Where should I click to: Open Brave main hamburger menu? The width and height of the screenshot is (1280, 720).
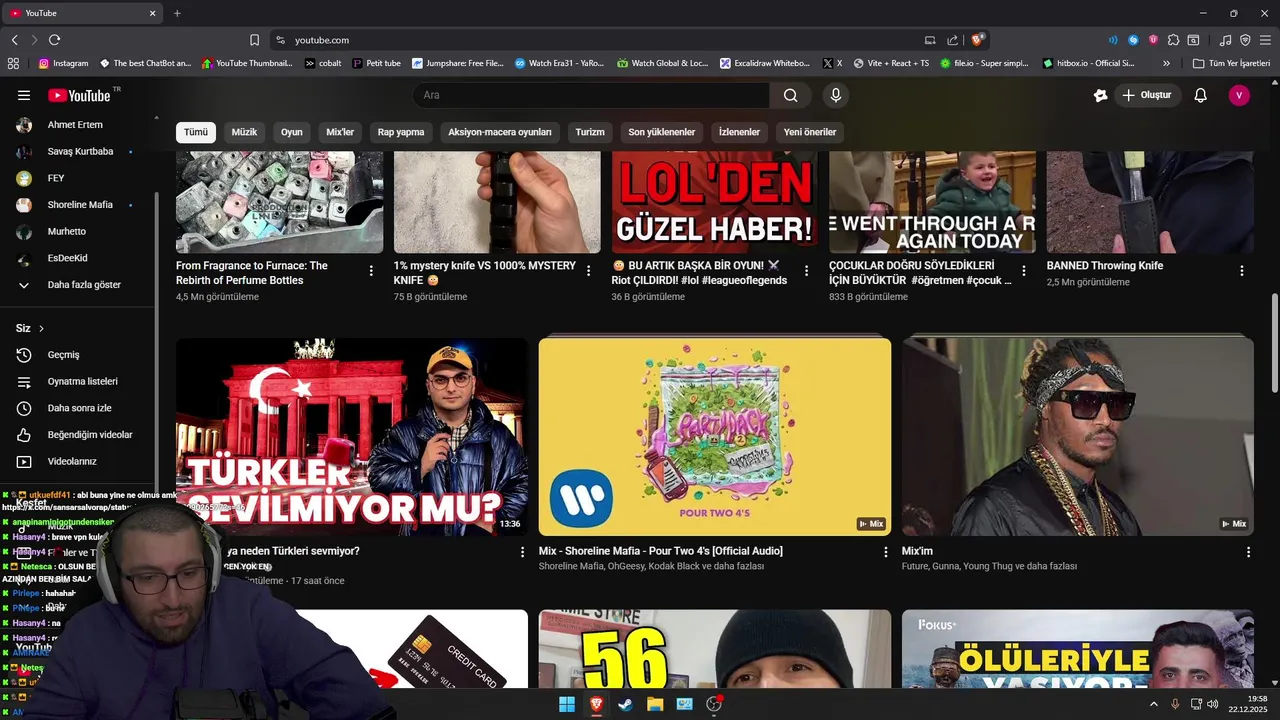point(1265,40)
